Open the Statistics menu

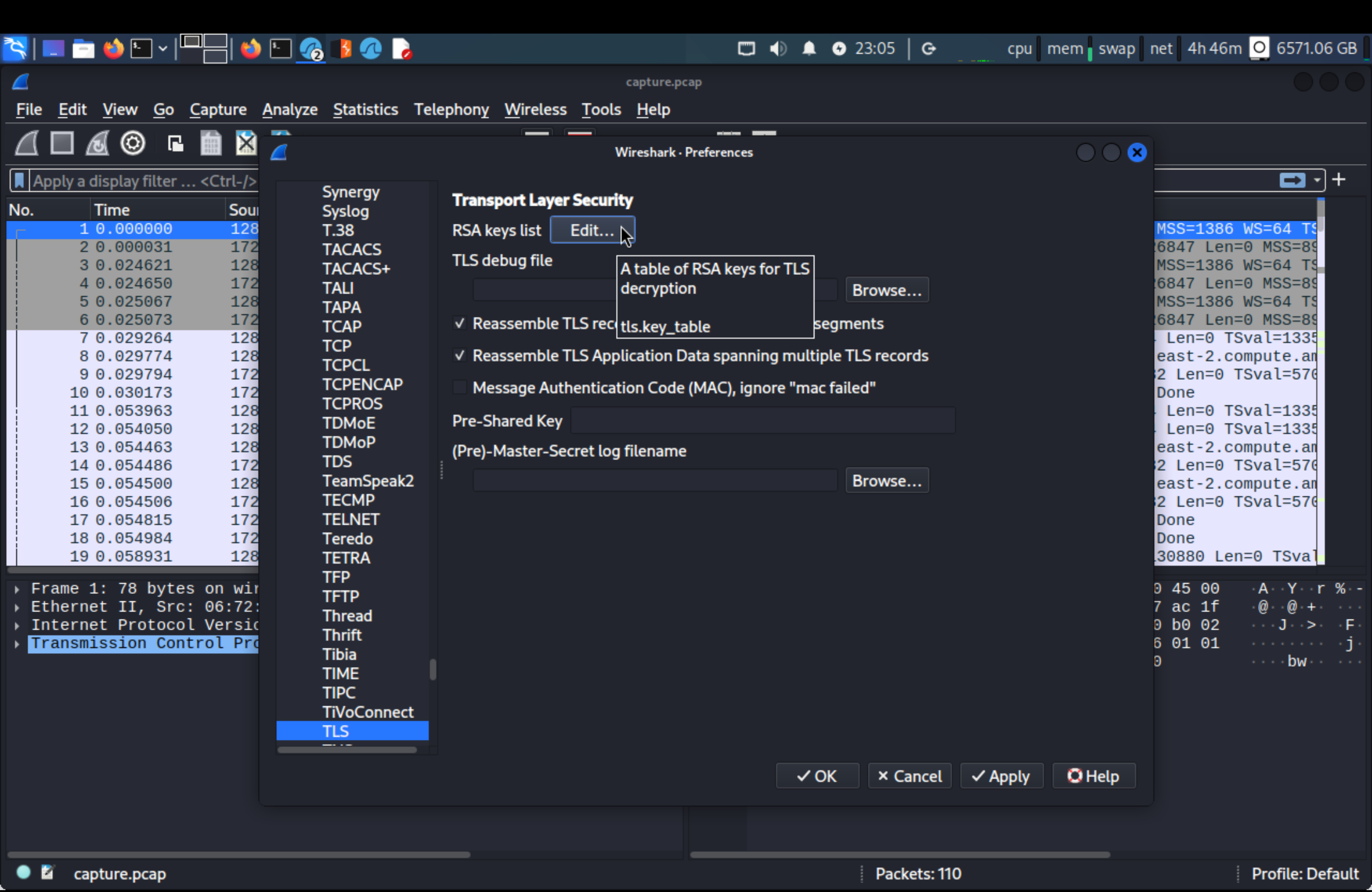pos(365,110)
